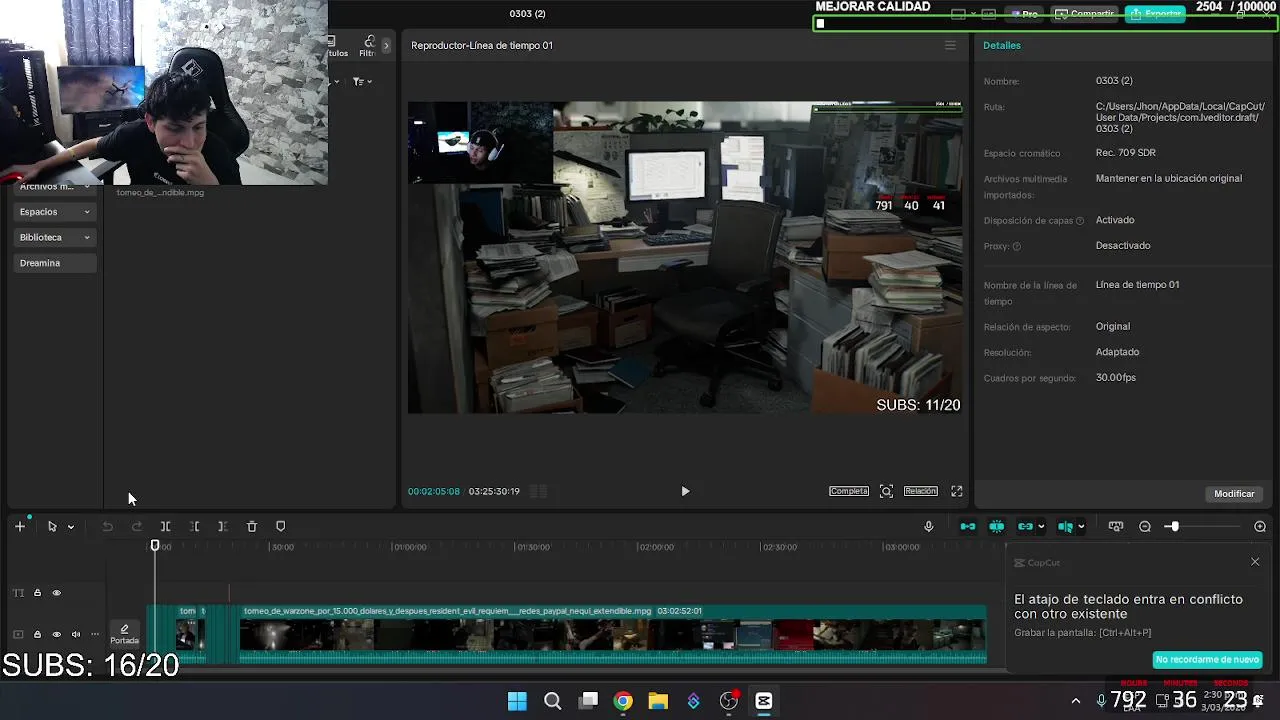
Task: Expand the Biblioteca sidebar section
Action: (x=55, y=237)
